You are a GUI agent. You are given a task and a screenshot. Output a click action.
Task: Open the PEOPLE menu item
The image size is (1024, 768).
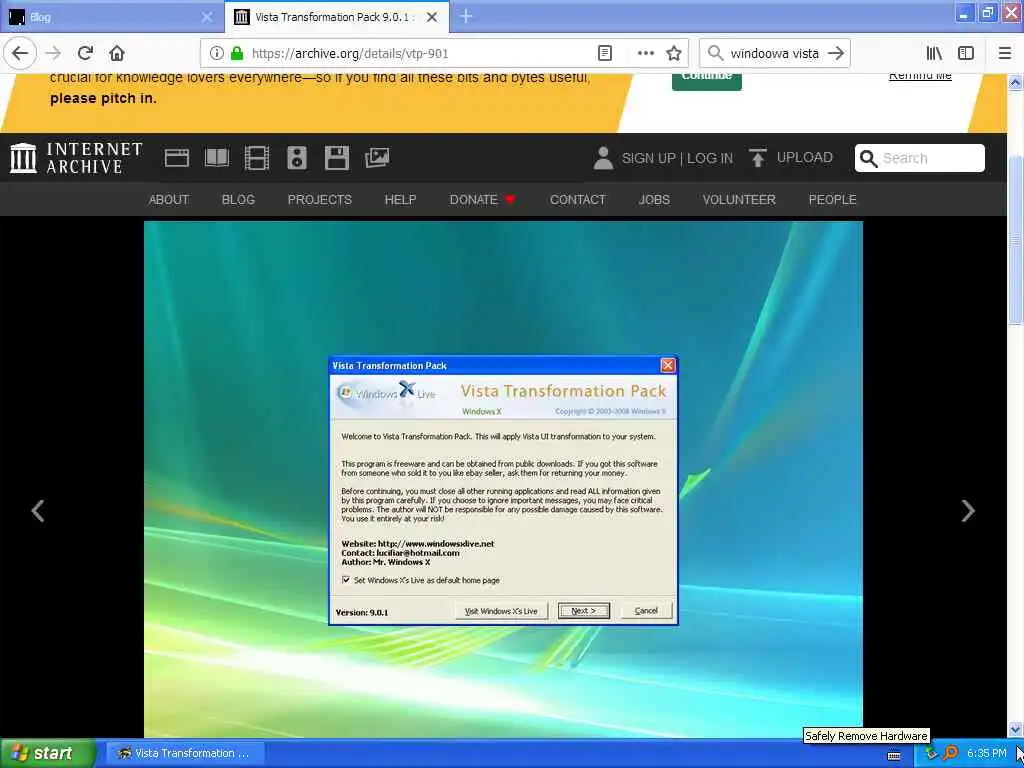pyautogui.click(x=832, y=200)
